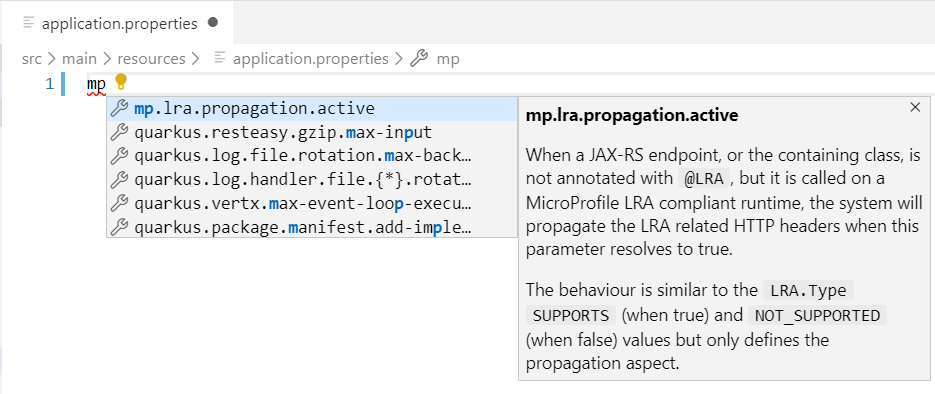Close the suggestion documentation panel
The image size is (935, 394).
tap(915, 107)
